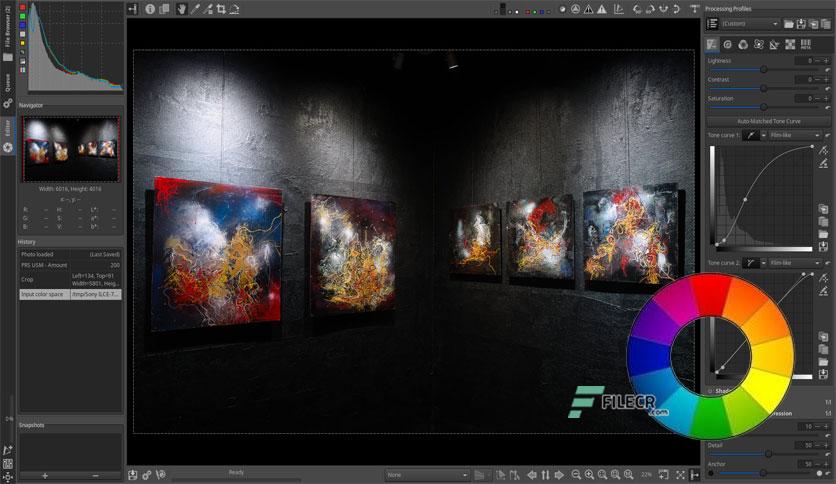The width and height of the screenshot is (836, 484).
Task: Toggle blue channel preview
Action: tap(542, 12)
